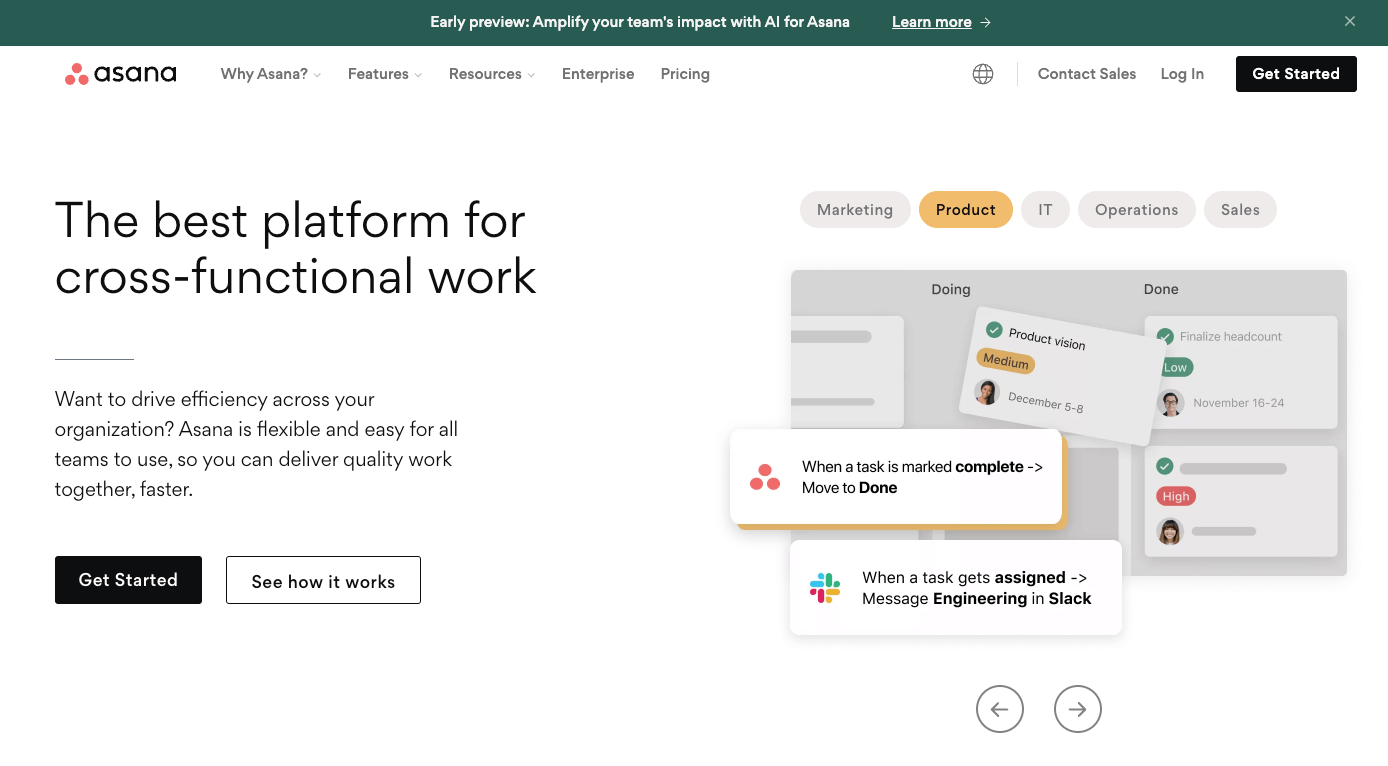Screen dimensions: 1388x766
Task: Expand the Features menu
Action: click(385, 74)
